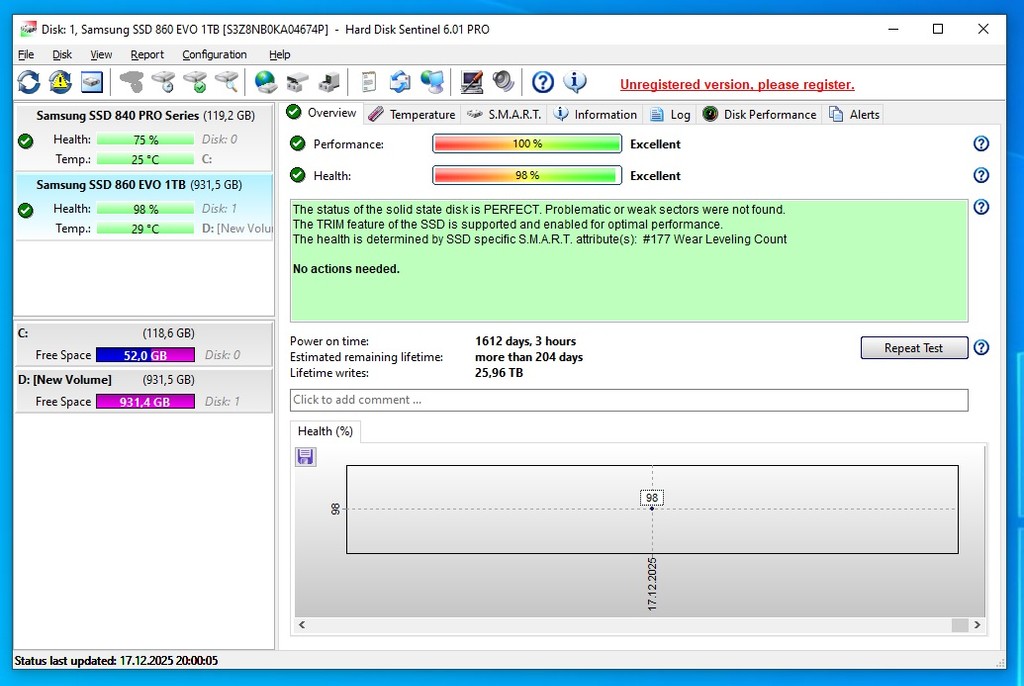This screenshot has height=686, width=1024.
Task: Click the globe disk toolbar icon
Action: tap(265, 82)
